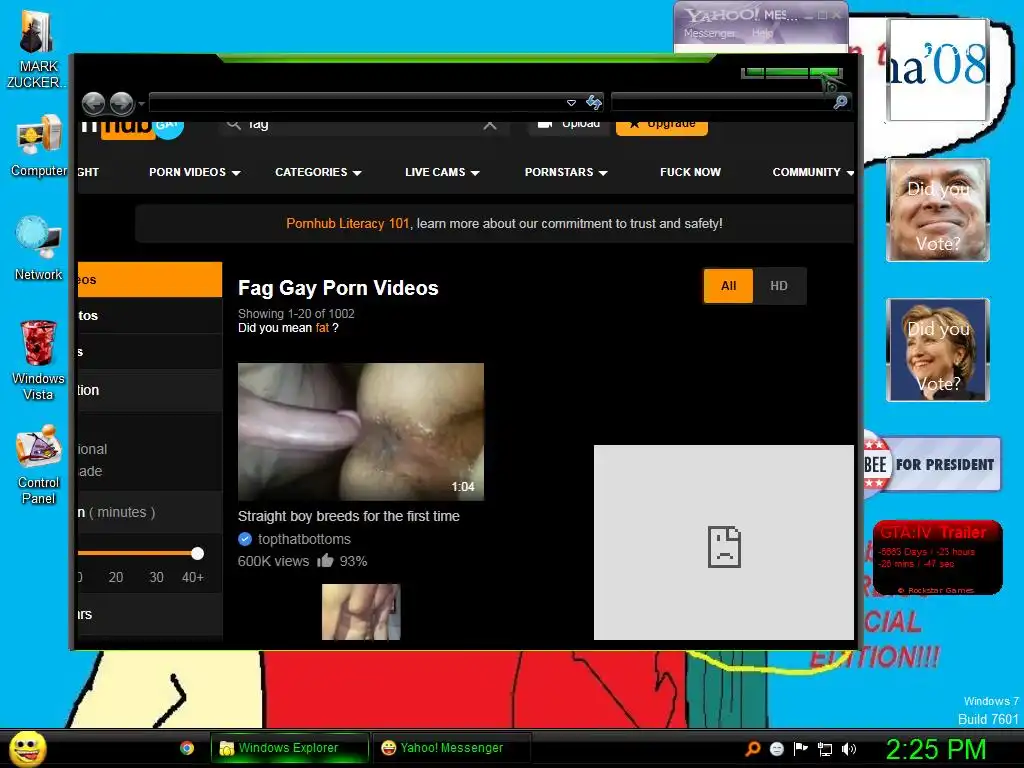Click the orange search tray icon

753,748
